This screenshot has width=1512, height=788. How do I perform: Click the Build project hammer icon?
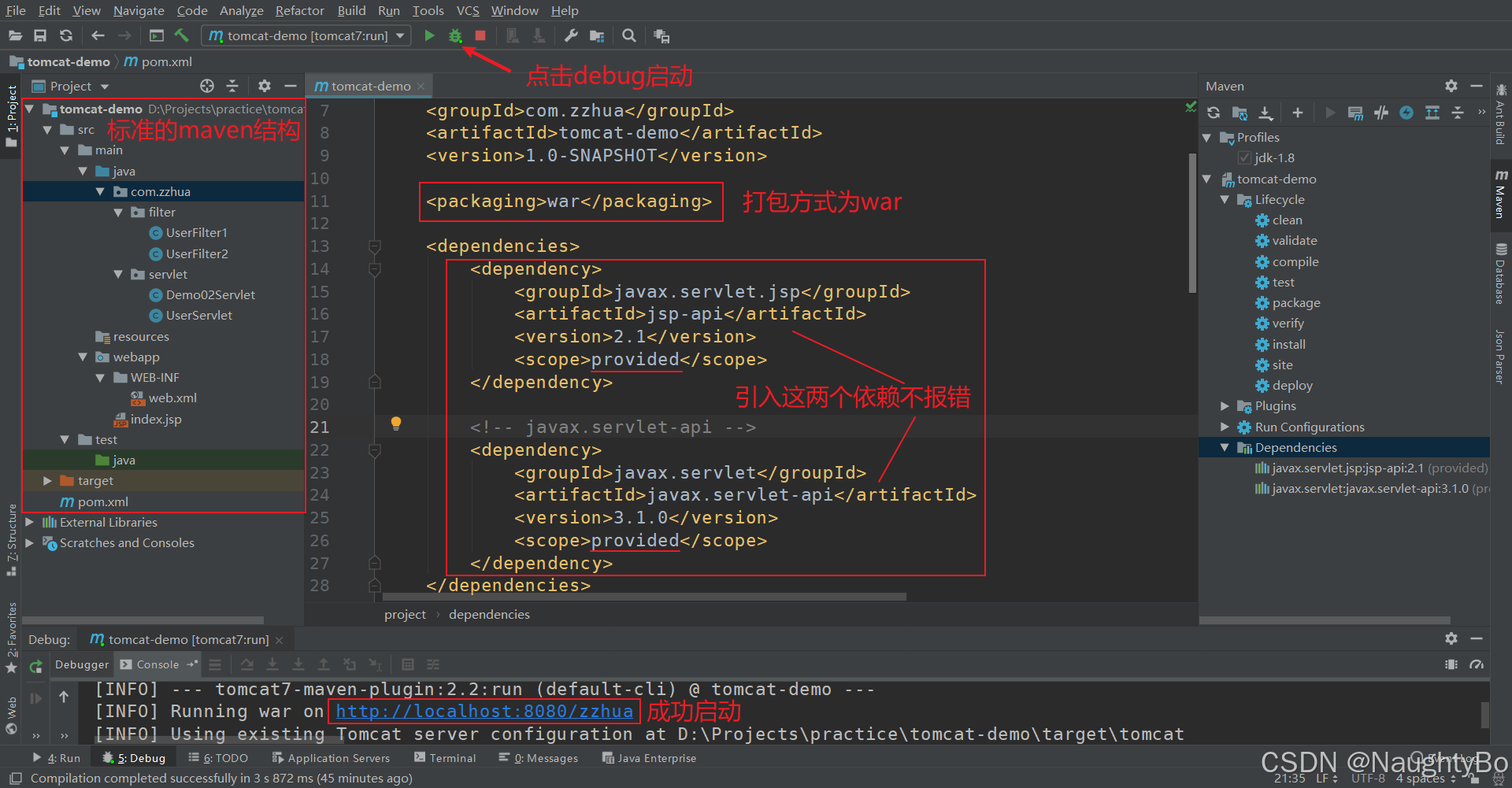[182, 35]
